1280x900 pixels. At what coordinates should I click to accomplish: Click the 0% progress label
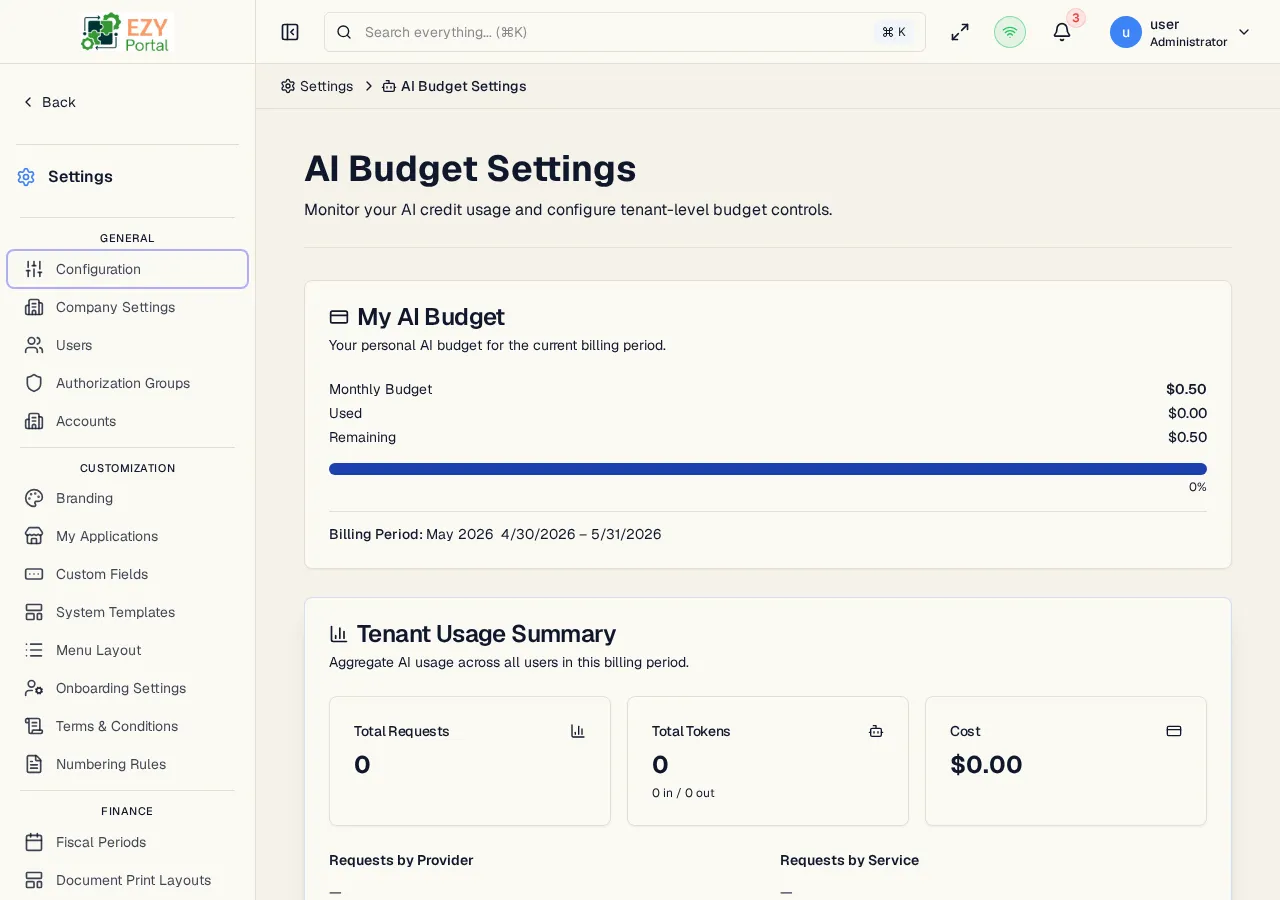click(x=1198, y=487)
